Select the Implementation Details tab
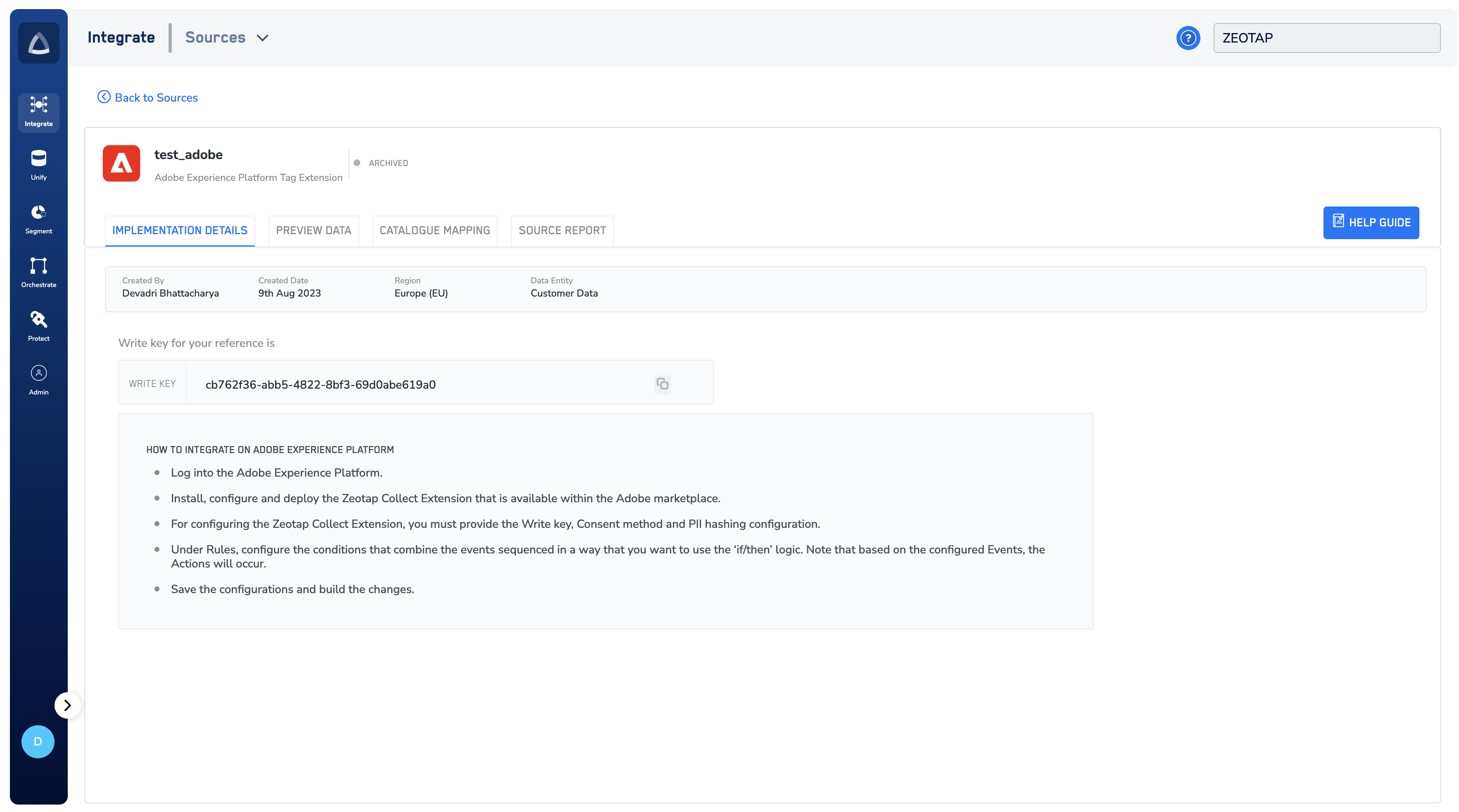 point(180,230)
